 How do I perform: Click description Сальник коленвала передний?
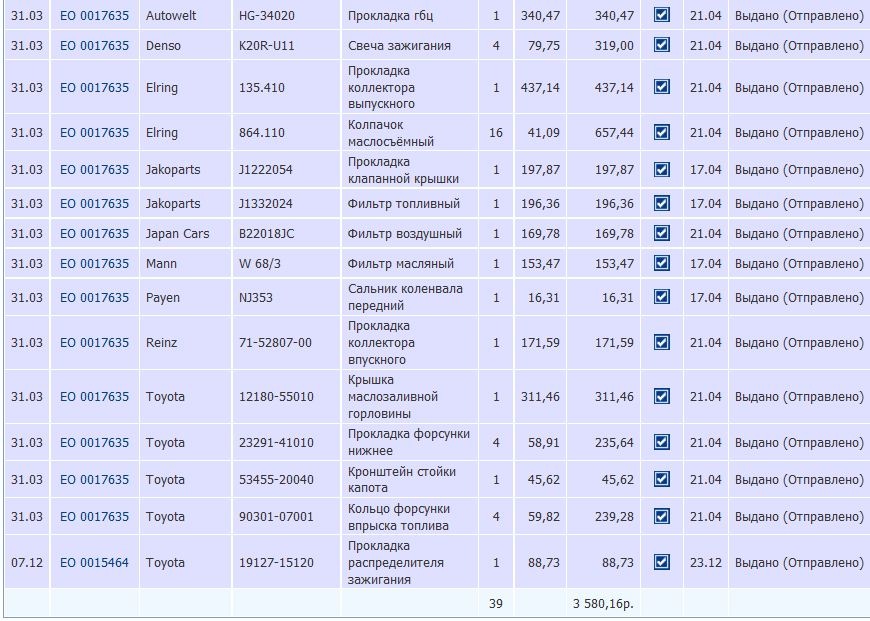(406, 297)
